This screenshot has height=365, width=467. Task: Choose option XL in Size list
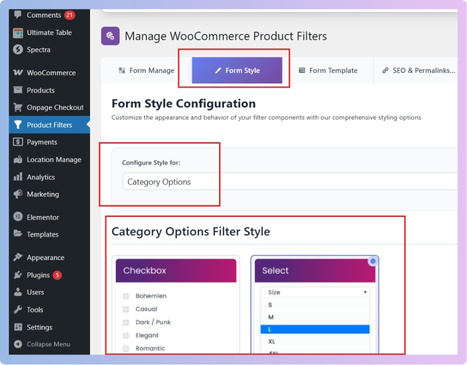pyautogui.click(x=315, y=342)
